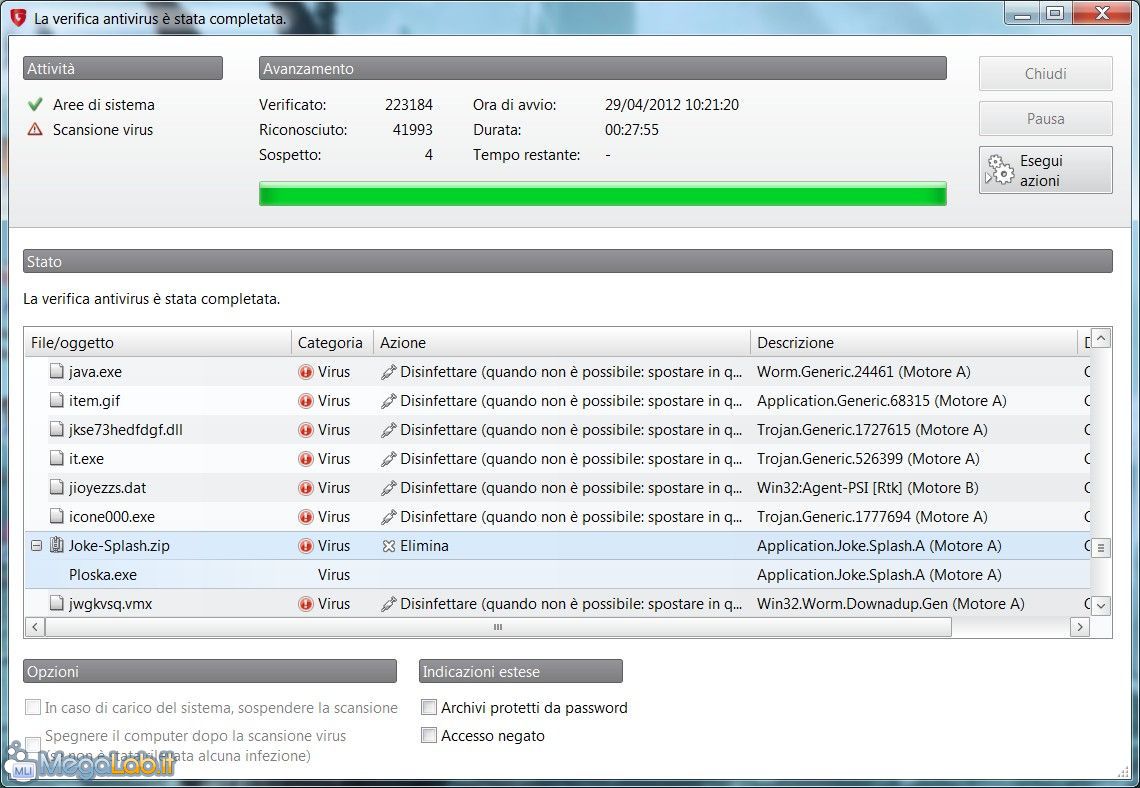Click the Chiudi button

[1045, 74]
